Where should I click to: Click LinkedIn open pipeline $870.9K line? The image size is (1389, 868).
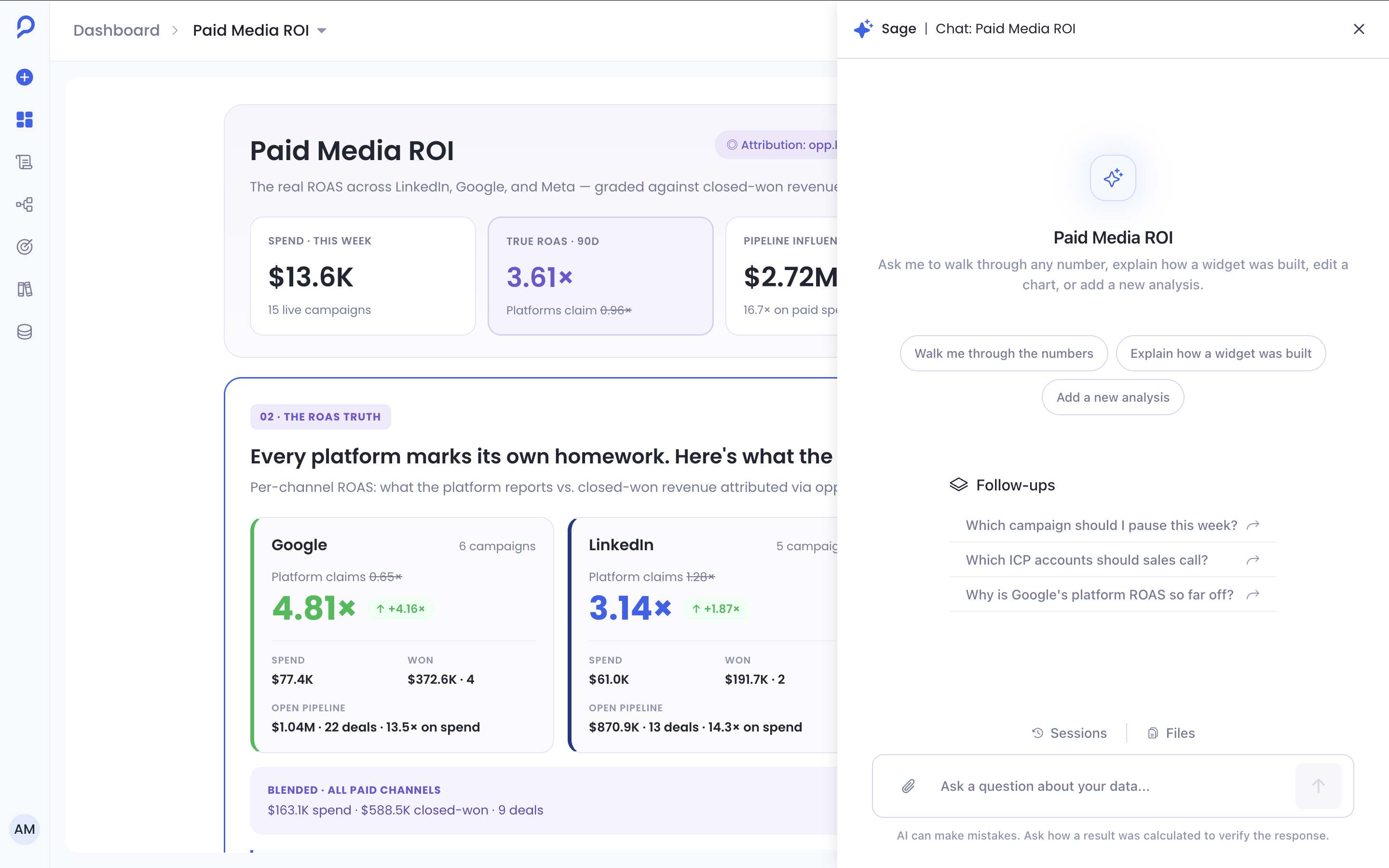(x=695, y=727)
